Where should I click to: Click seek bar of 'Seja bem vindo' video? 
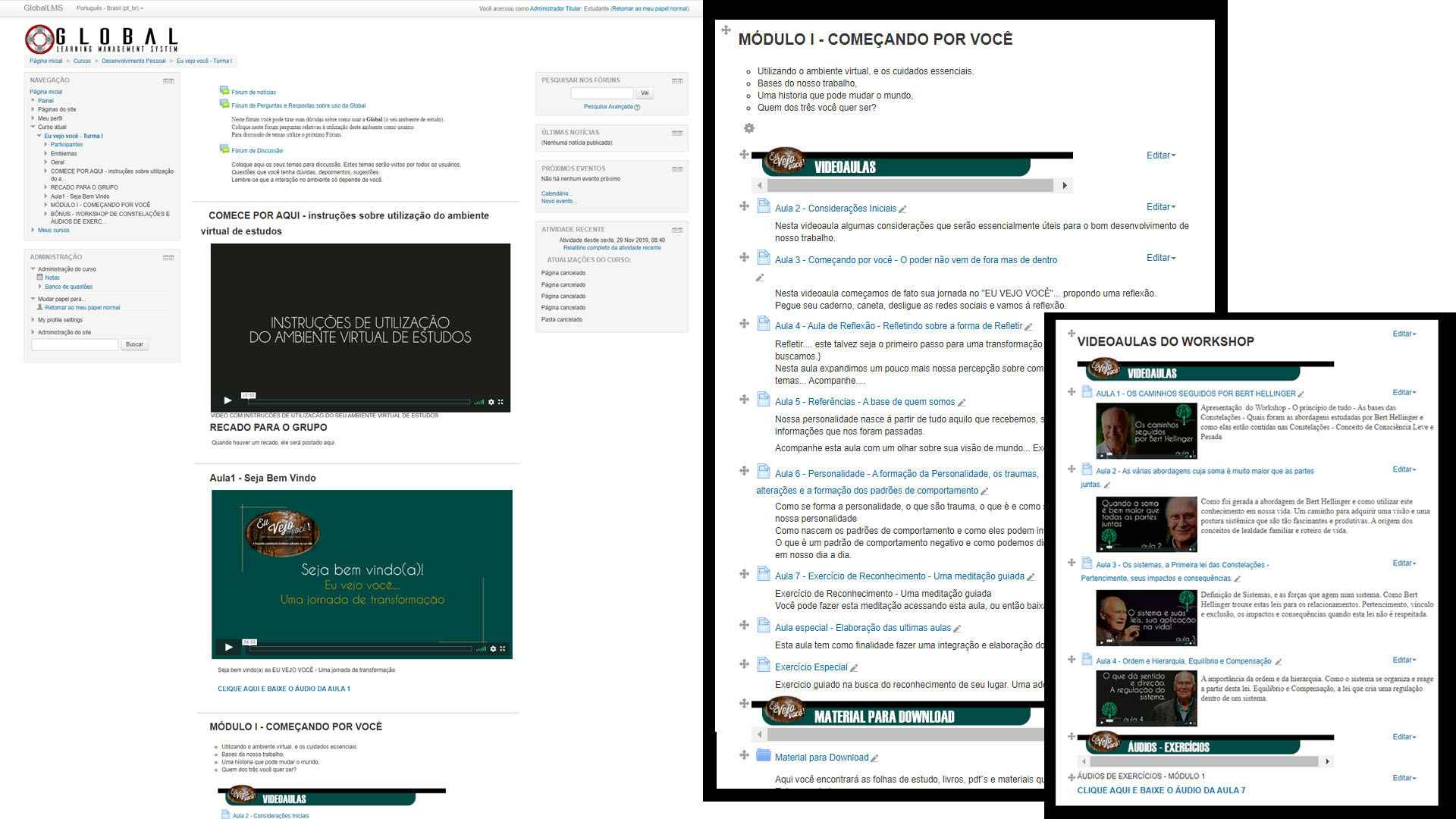pyautogui.click(x=360, y=648)
